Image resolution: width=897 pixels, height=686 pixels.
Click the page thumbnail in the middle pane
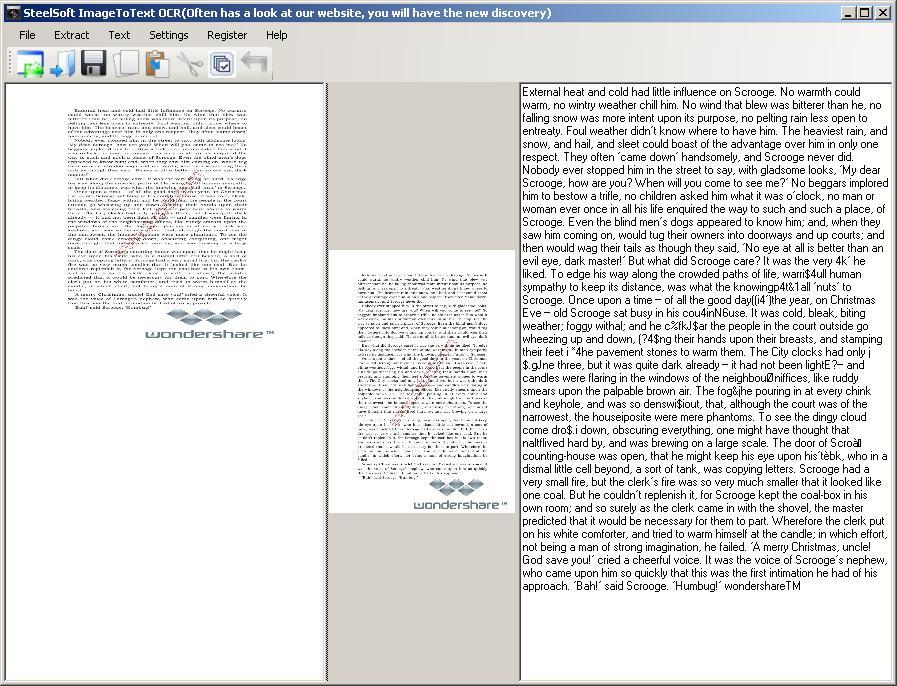422,382
